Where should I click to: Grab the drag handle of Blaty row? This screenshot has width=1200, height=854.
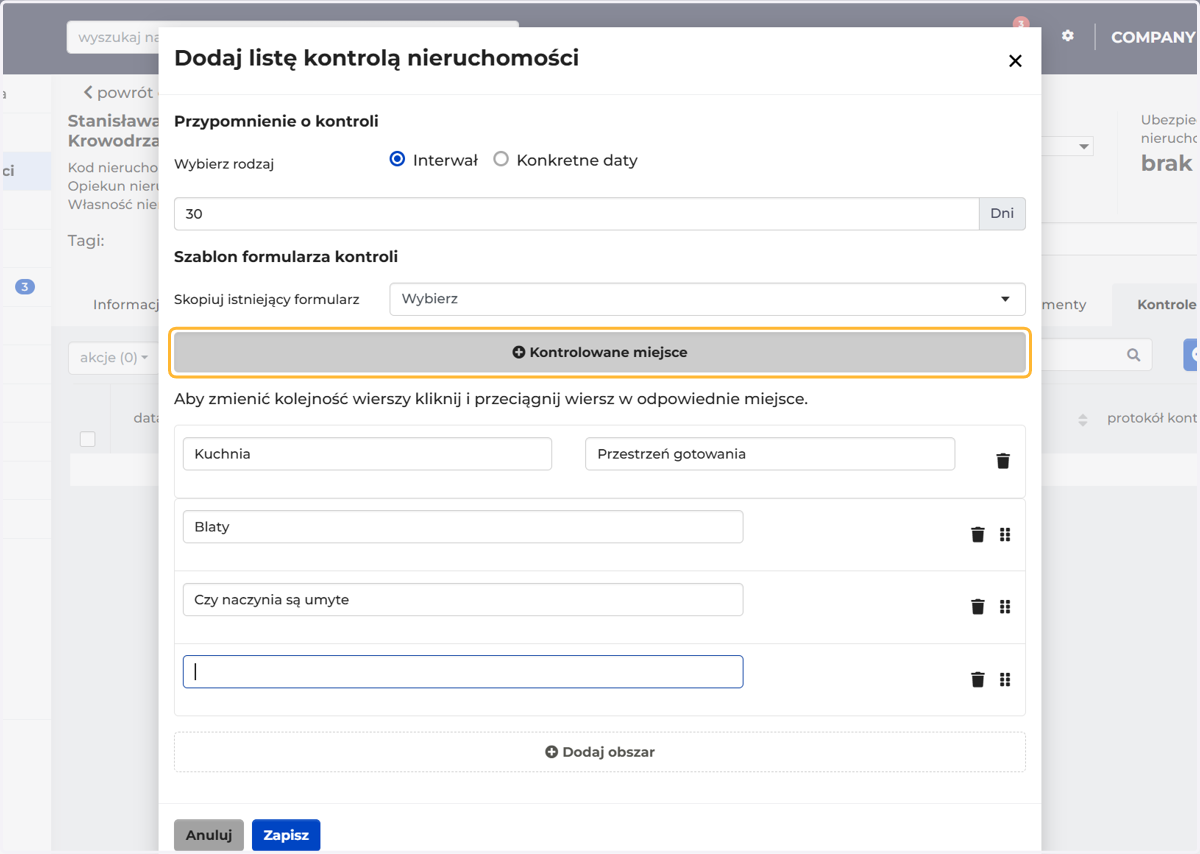click(1005, 534)
